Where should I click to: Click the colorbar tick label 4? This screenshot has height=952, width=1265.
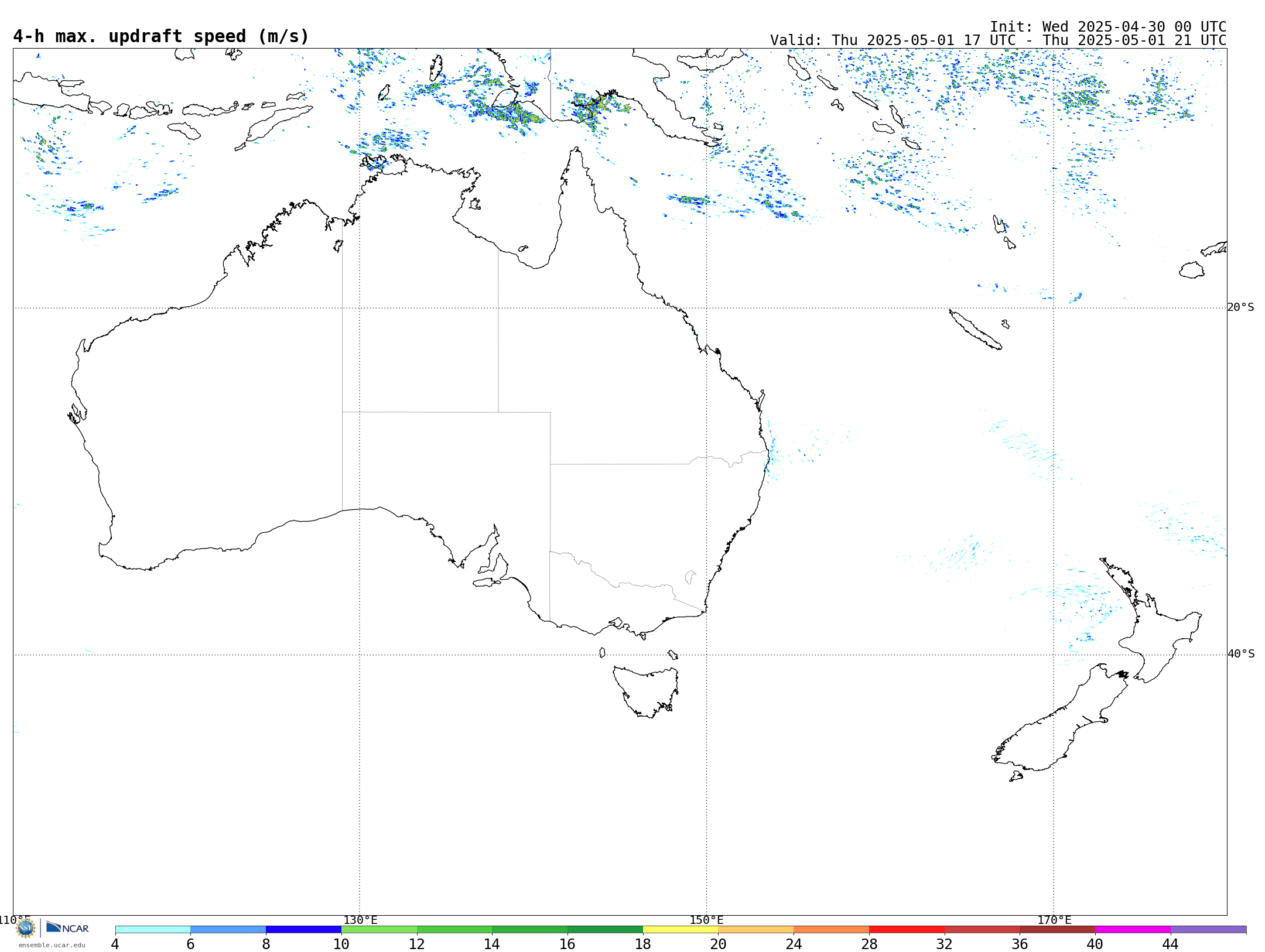115,944
